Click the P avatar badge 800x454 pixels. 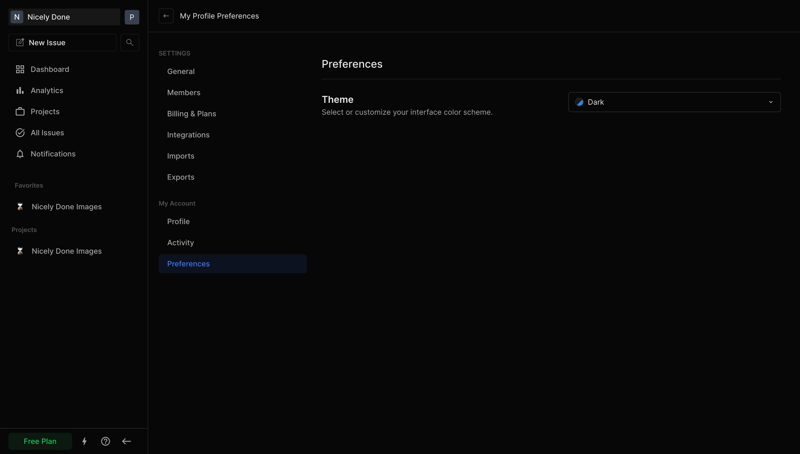point(132,17)
